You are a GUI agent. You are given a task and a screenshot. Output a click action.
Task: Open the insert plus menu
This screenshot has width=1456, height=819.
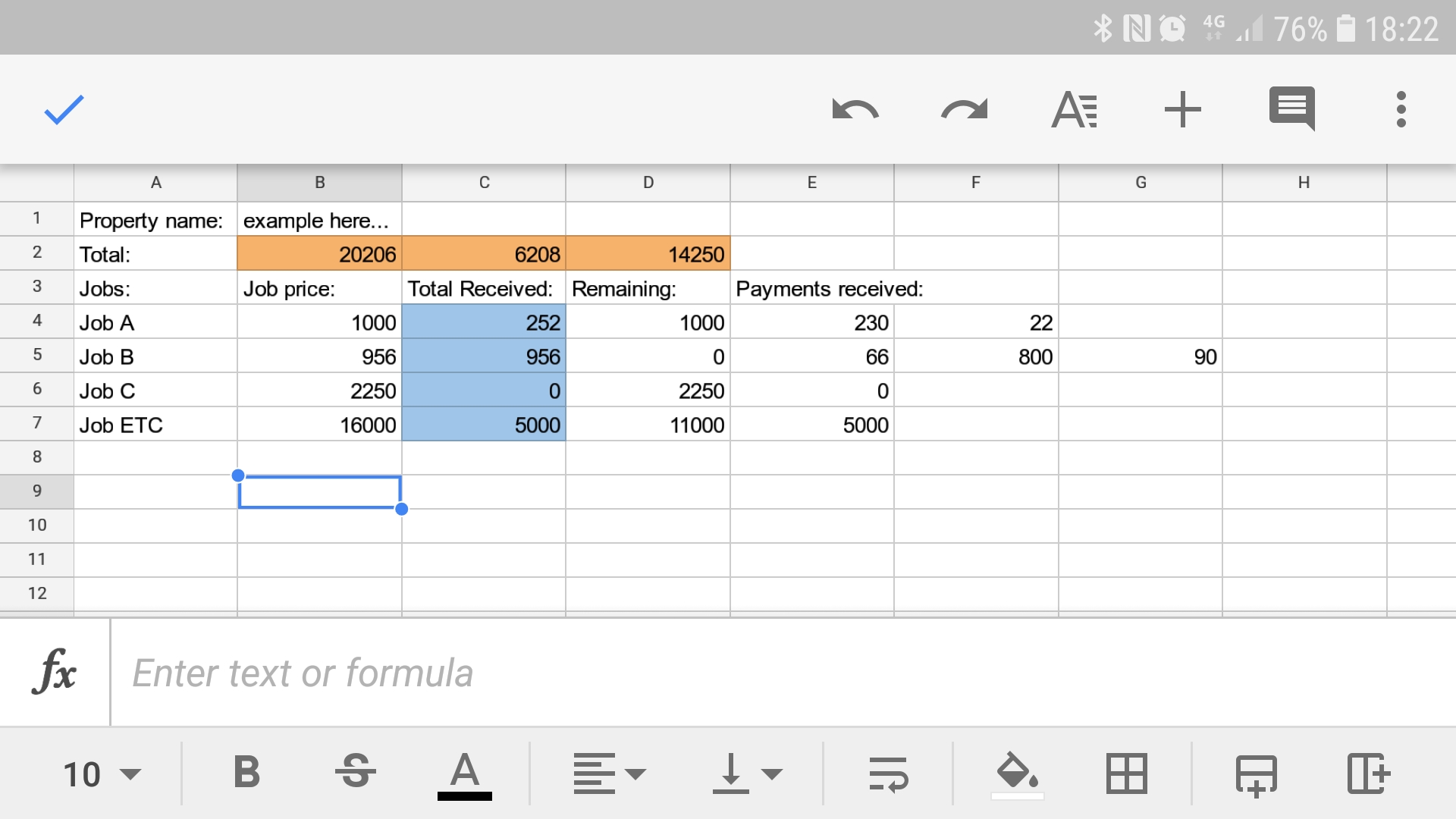pos(1183,110)
